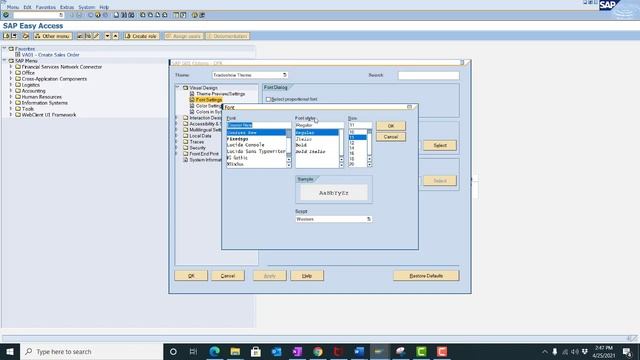Open the Windows Start menu
Screen dimensions: 640x360
point(10,351)
